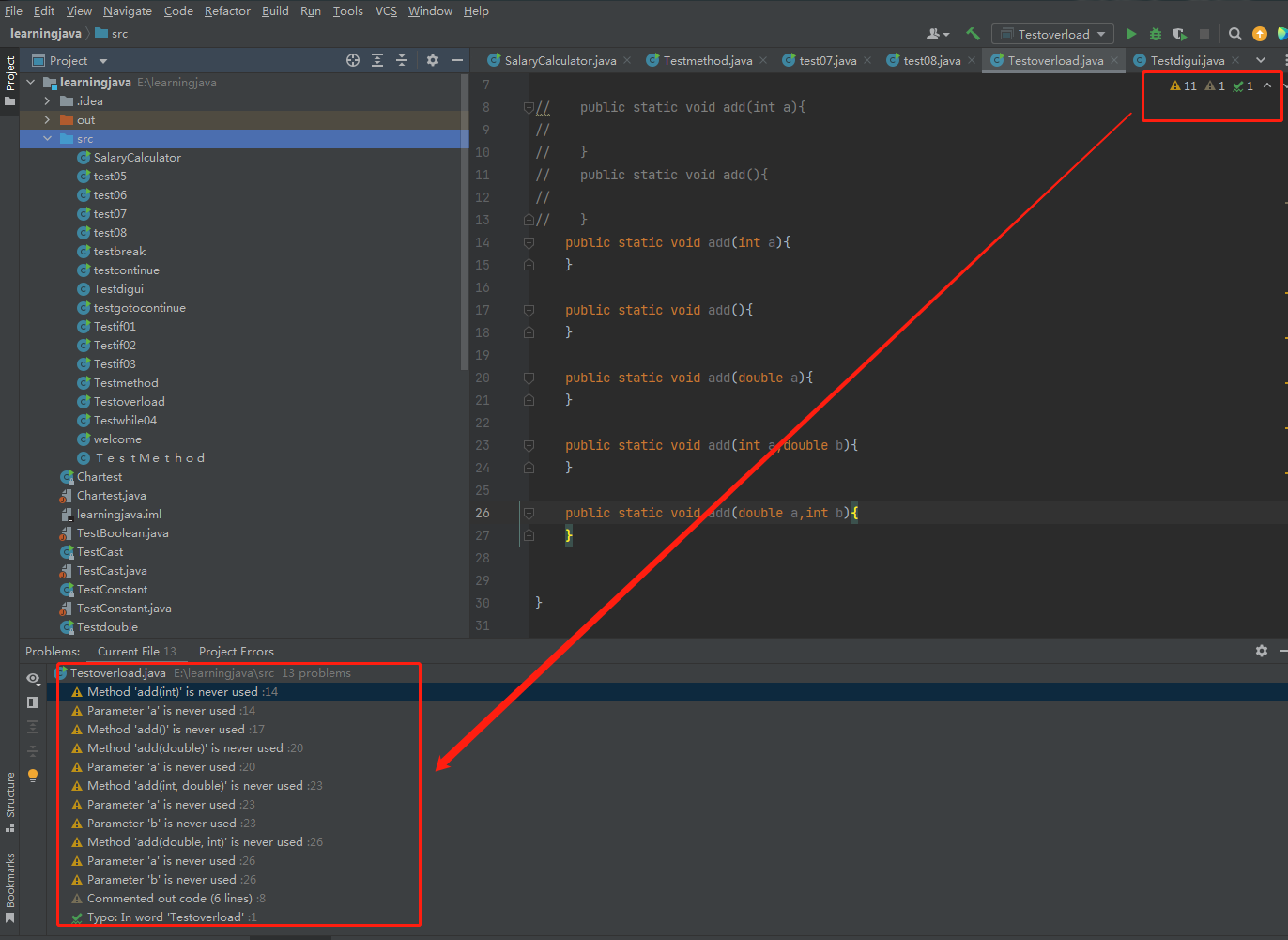Screen dimensions: 1288x940
Task: Select opened file in Project tree (crosshair icon)
Action: click(353, 60)
